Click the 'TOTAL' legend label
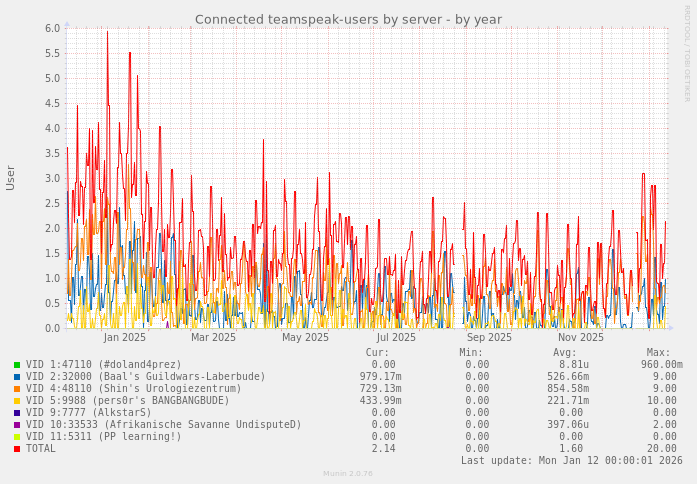697x484 pixels. (40, 449)
